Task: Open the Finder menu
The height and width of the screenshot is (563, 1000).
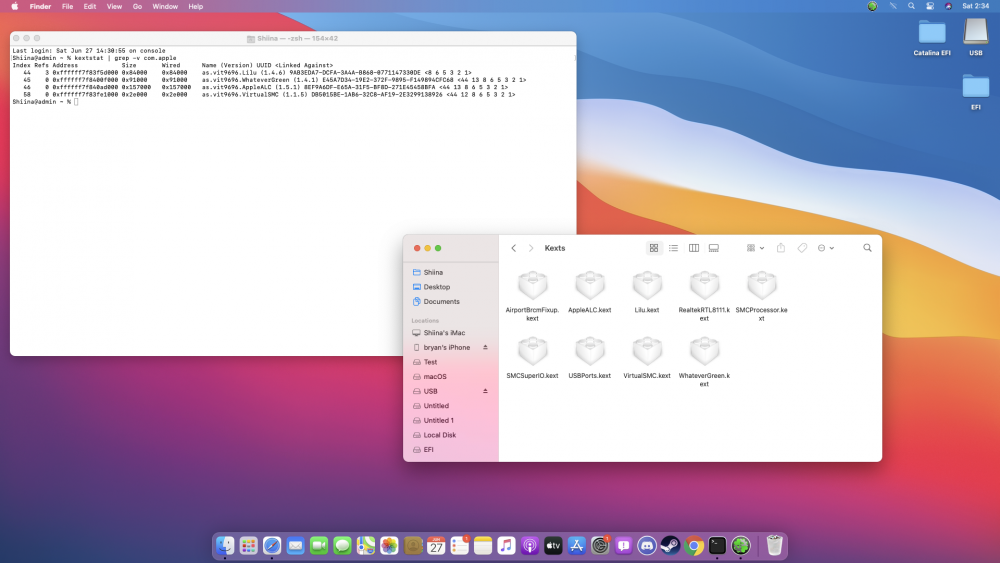Action: click(x=40, y=6)
